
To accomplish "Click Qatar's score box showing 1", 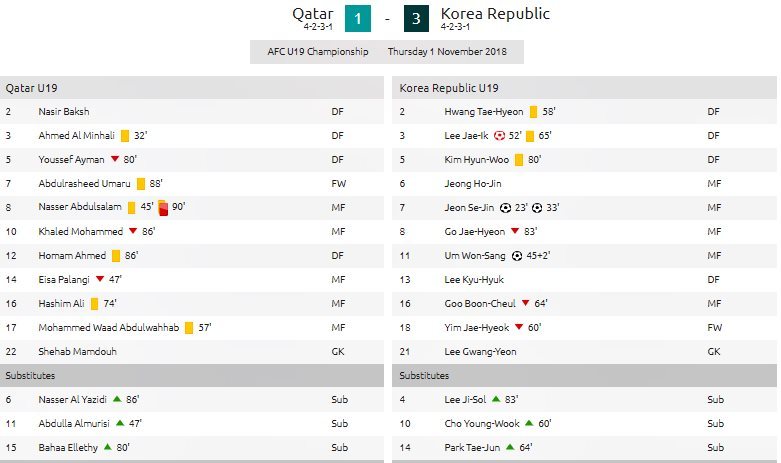I will point(358,19).
